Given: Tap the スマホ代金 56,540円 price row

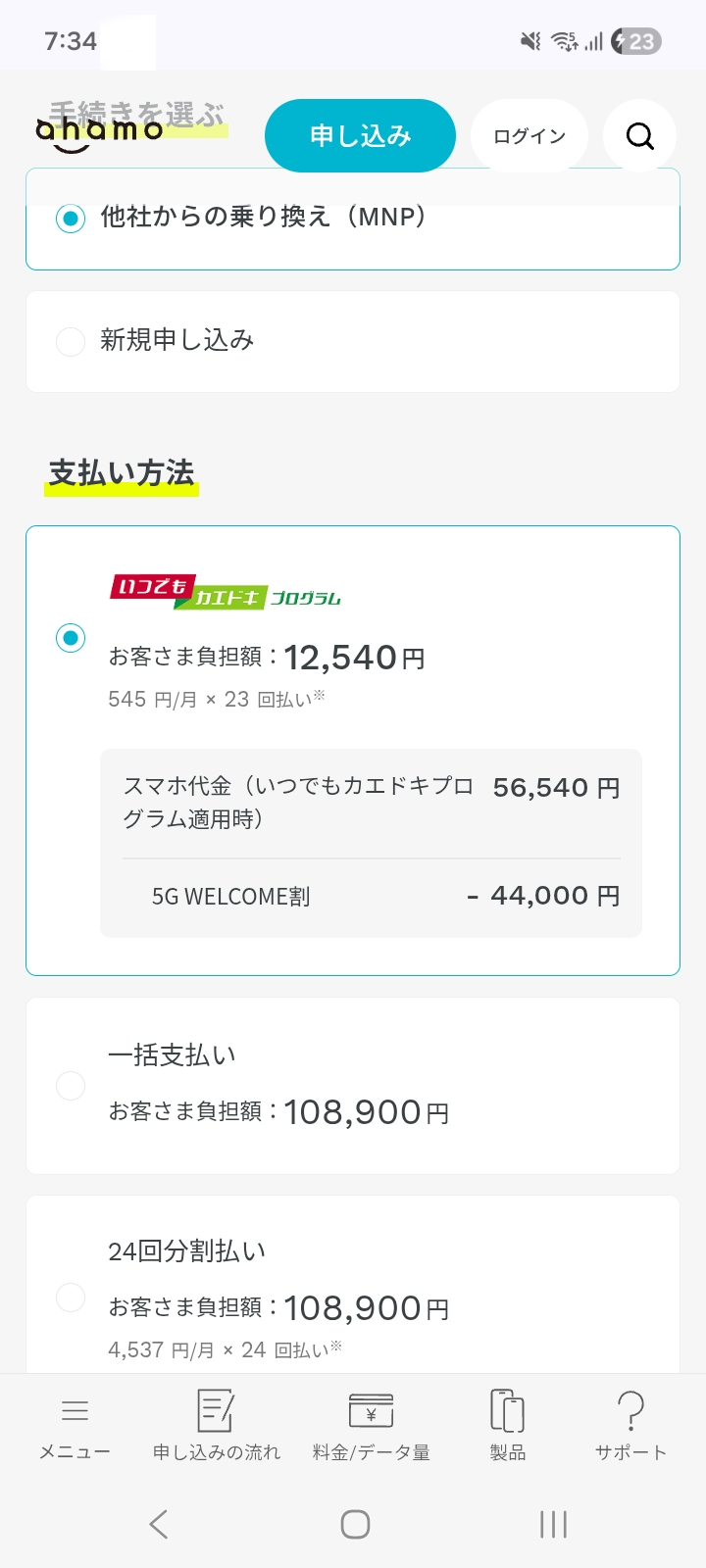Looking at the screenshot, I should pos(371,802).
